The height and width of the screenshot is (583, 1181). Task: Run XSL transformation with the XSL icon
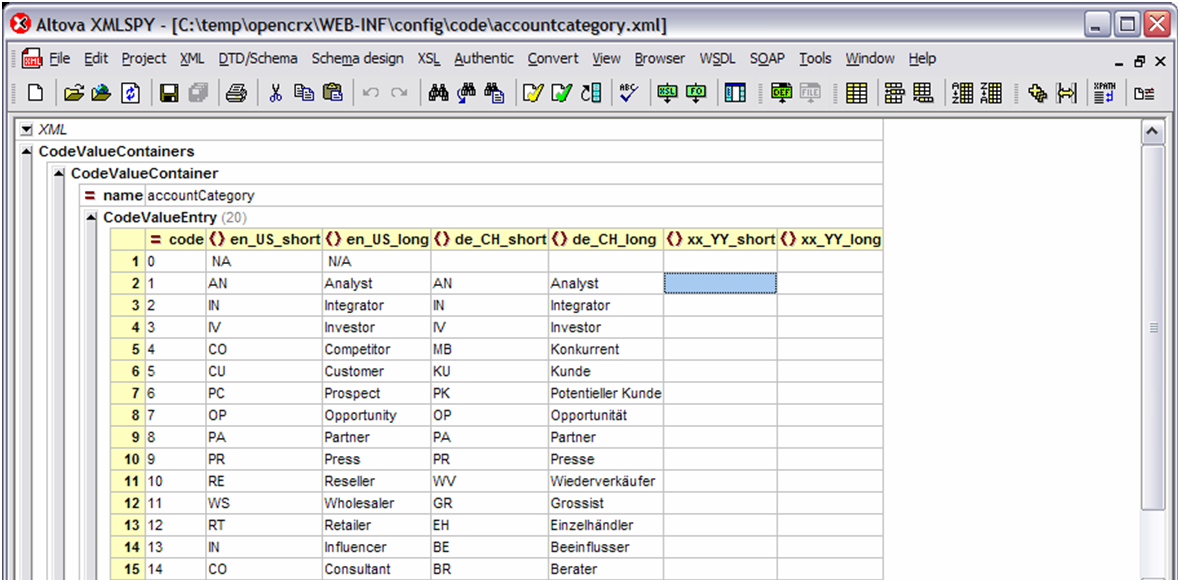tap(667, 93)
